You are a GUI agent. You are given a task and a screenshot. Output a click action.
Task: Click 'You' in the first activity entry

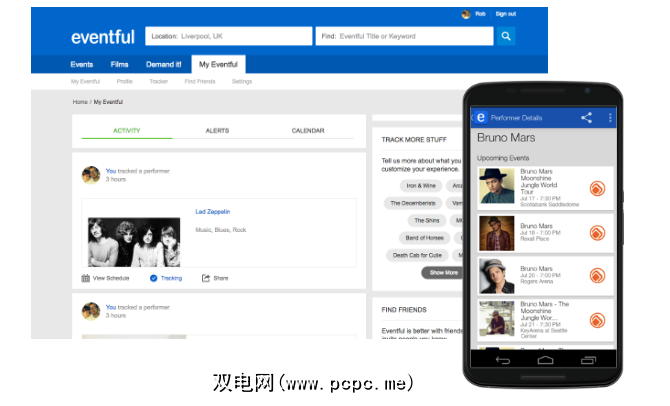click(111, 171)
